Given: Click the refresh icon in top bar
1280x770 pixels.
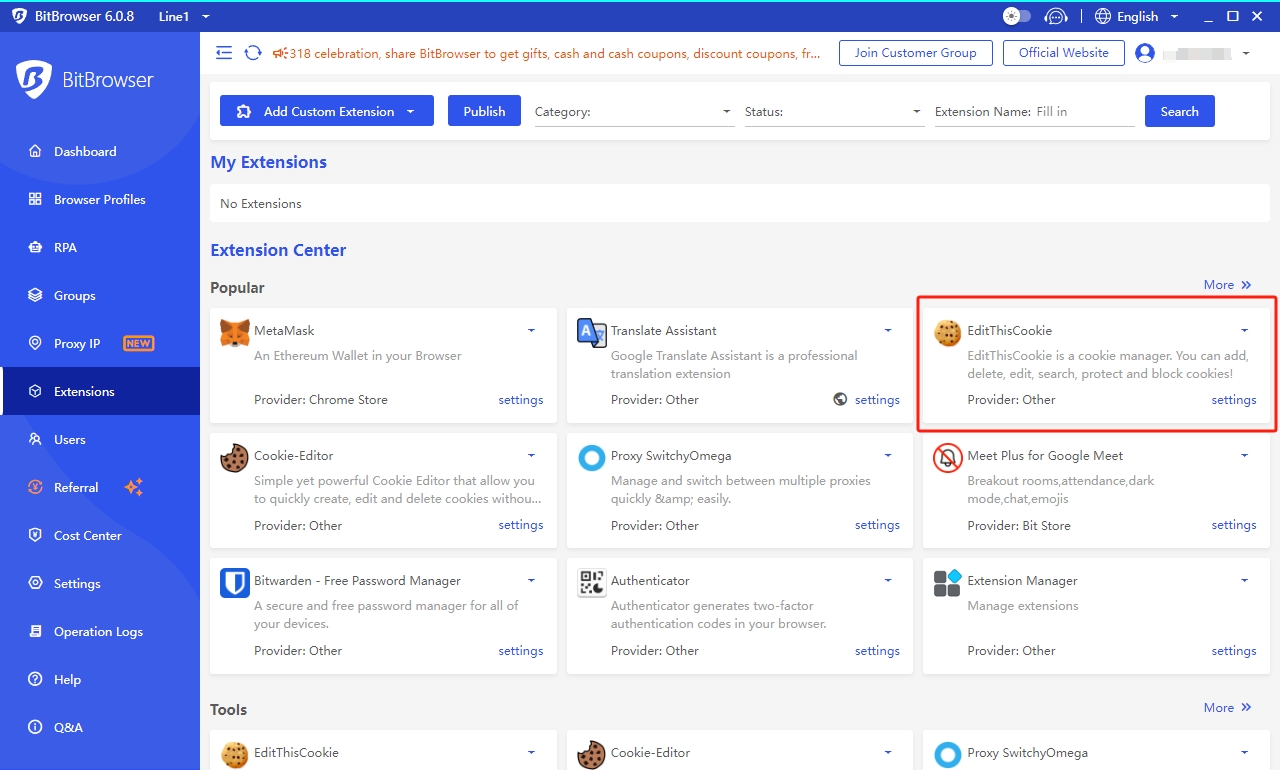Looking at the screenshot, I should pyautogui.click(x=253, y=53).
